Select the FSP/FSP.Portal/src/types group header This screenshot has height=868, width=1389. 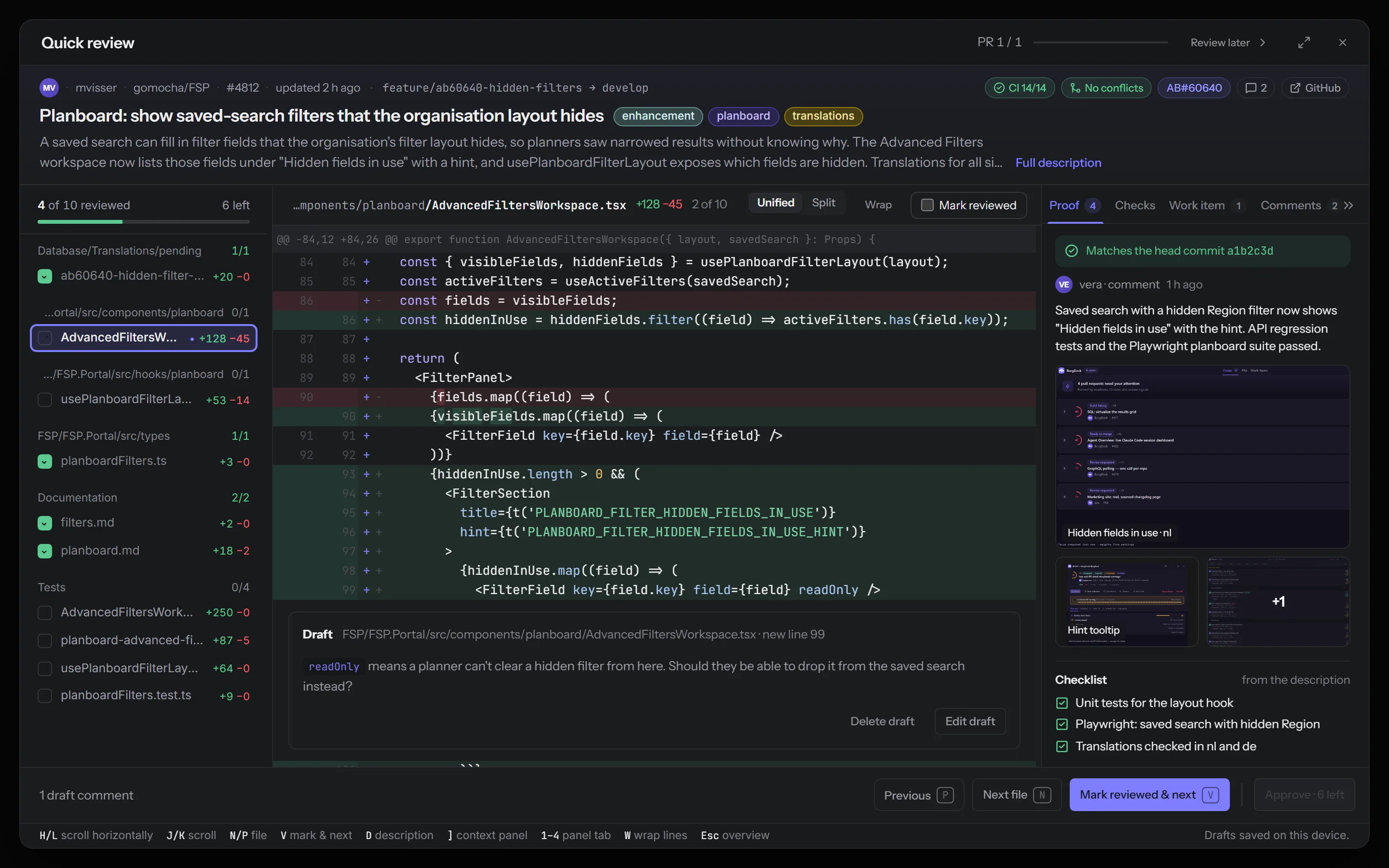point(144,436)
